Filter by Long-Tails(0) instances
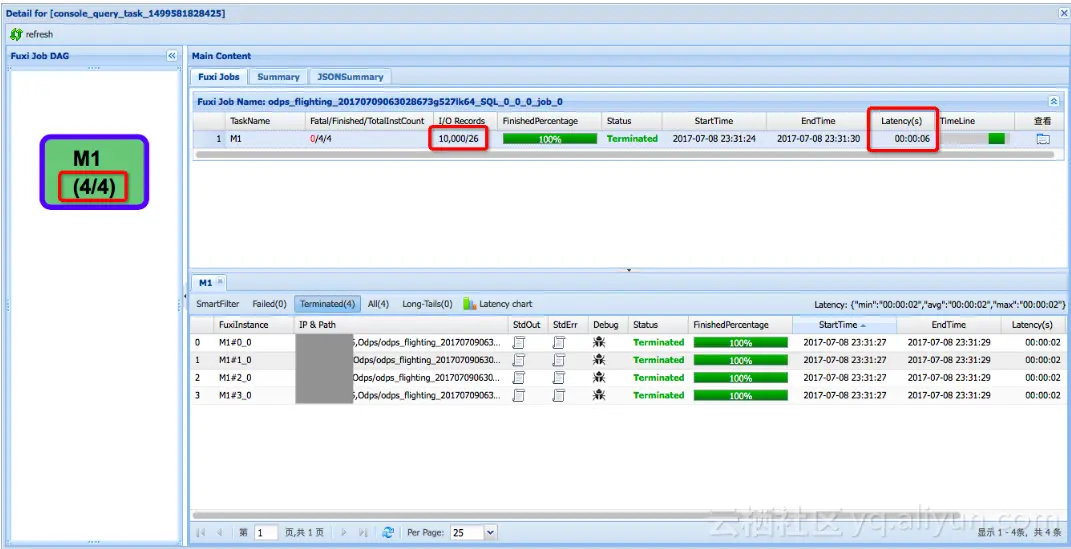This screenshot has width=1071, height=549. (x=427, y=304)
